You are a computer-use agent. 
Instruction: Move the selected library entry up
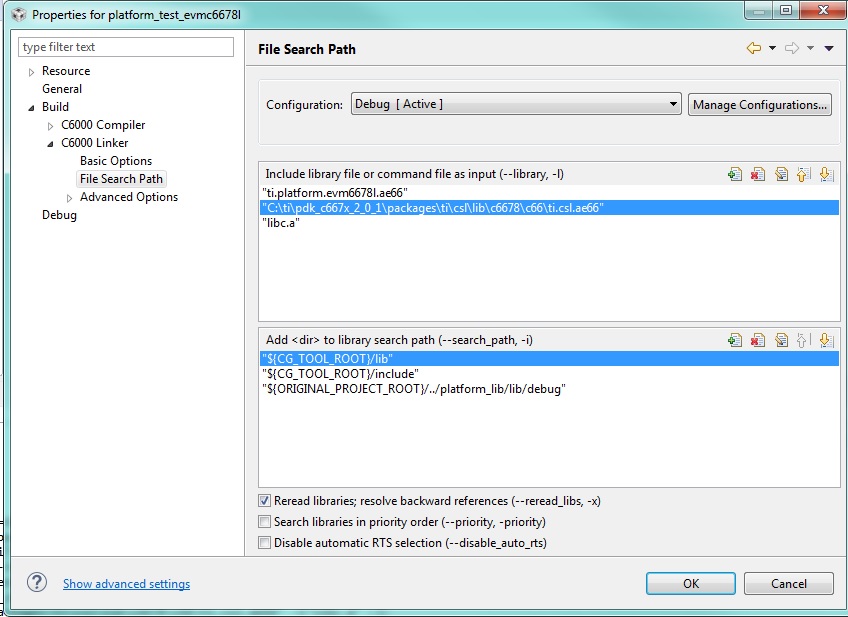pyautogui.click(x=804, y=174)
